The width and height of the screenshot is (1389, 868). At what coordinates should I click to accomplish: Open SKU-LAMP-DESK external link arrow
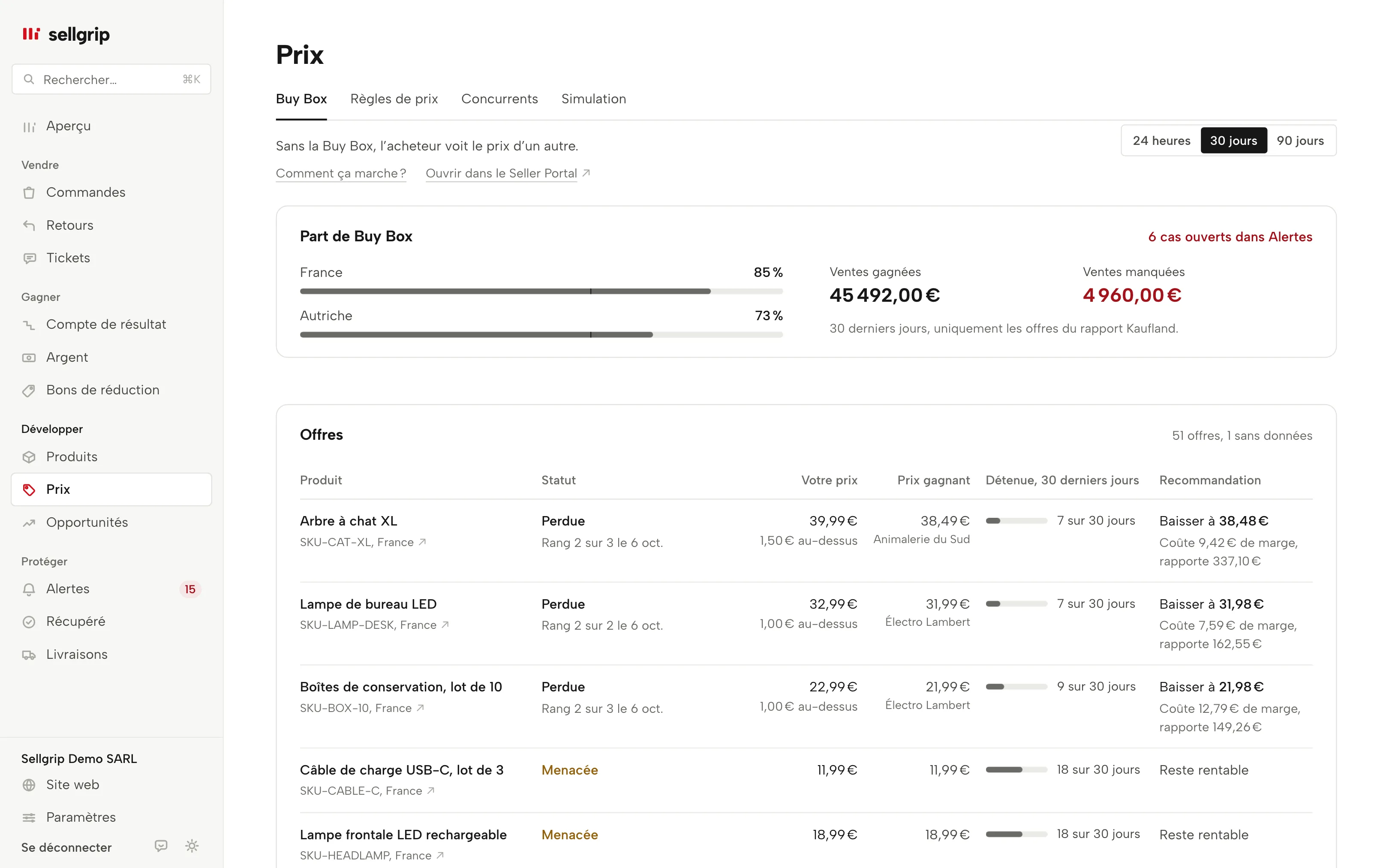(x=445, y=625)
